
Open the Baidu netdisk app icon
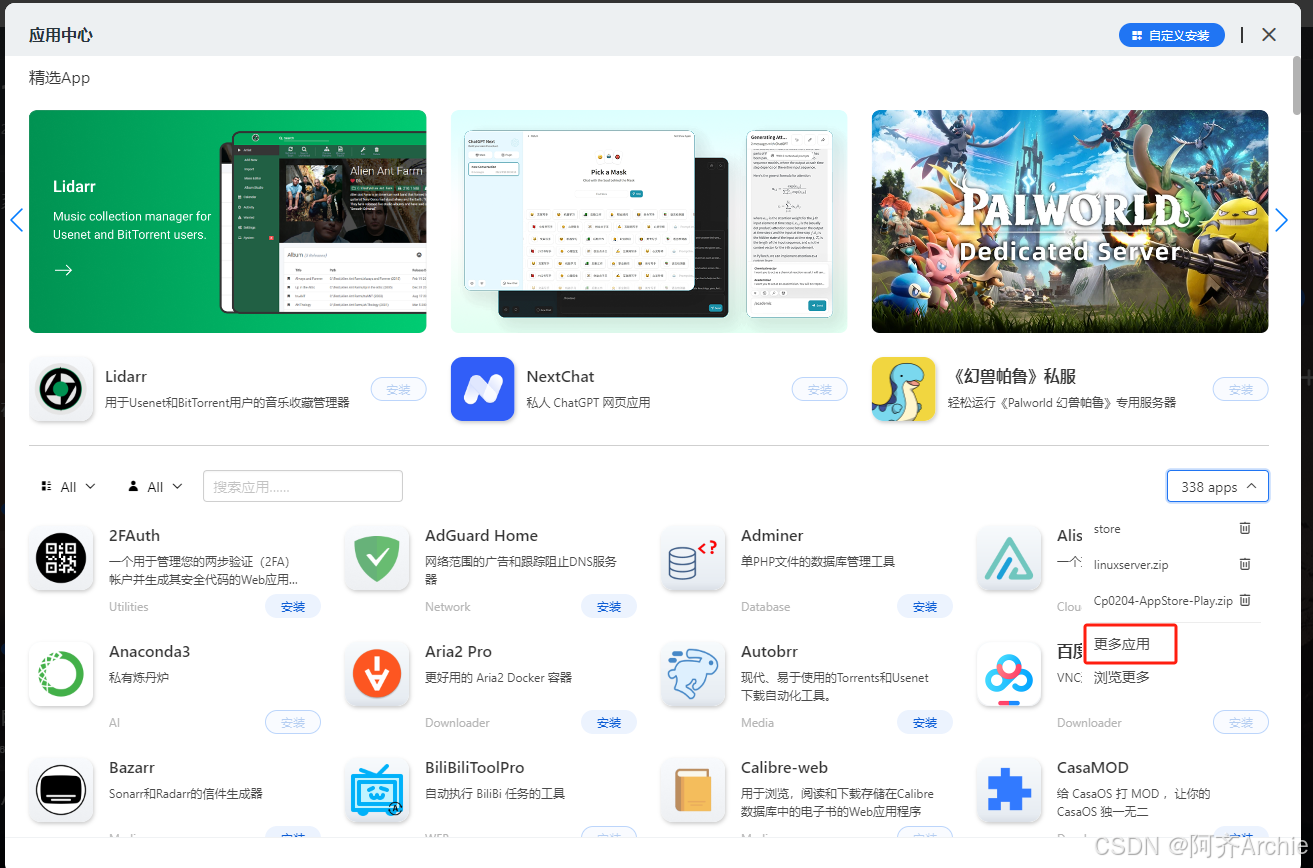tap(1009, 674)
